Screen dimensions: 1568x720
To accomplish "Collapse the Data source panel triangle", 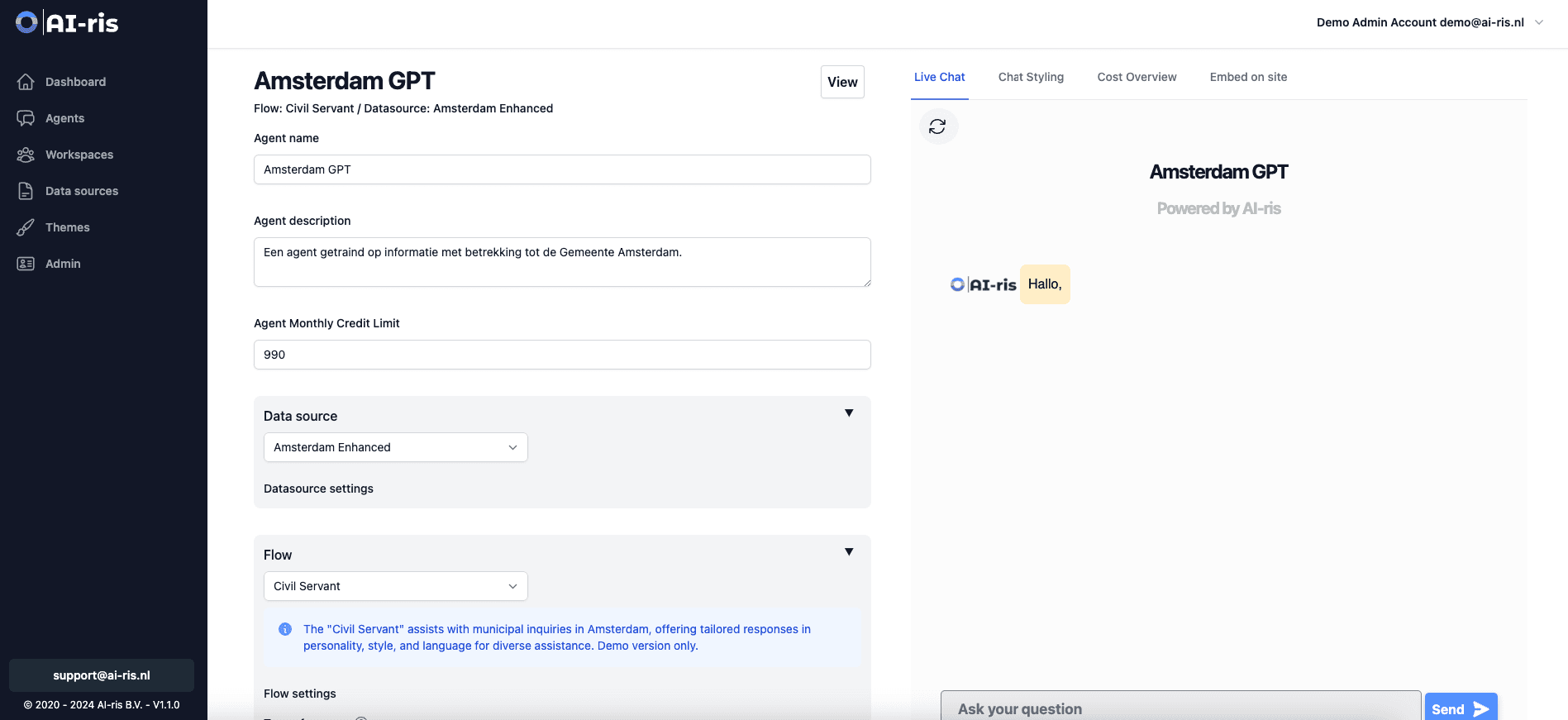I will click(849, 413).
